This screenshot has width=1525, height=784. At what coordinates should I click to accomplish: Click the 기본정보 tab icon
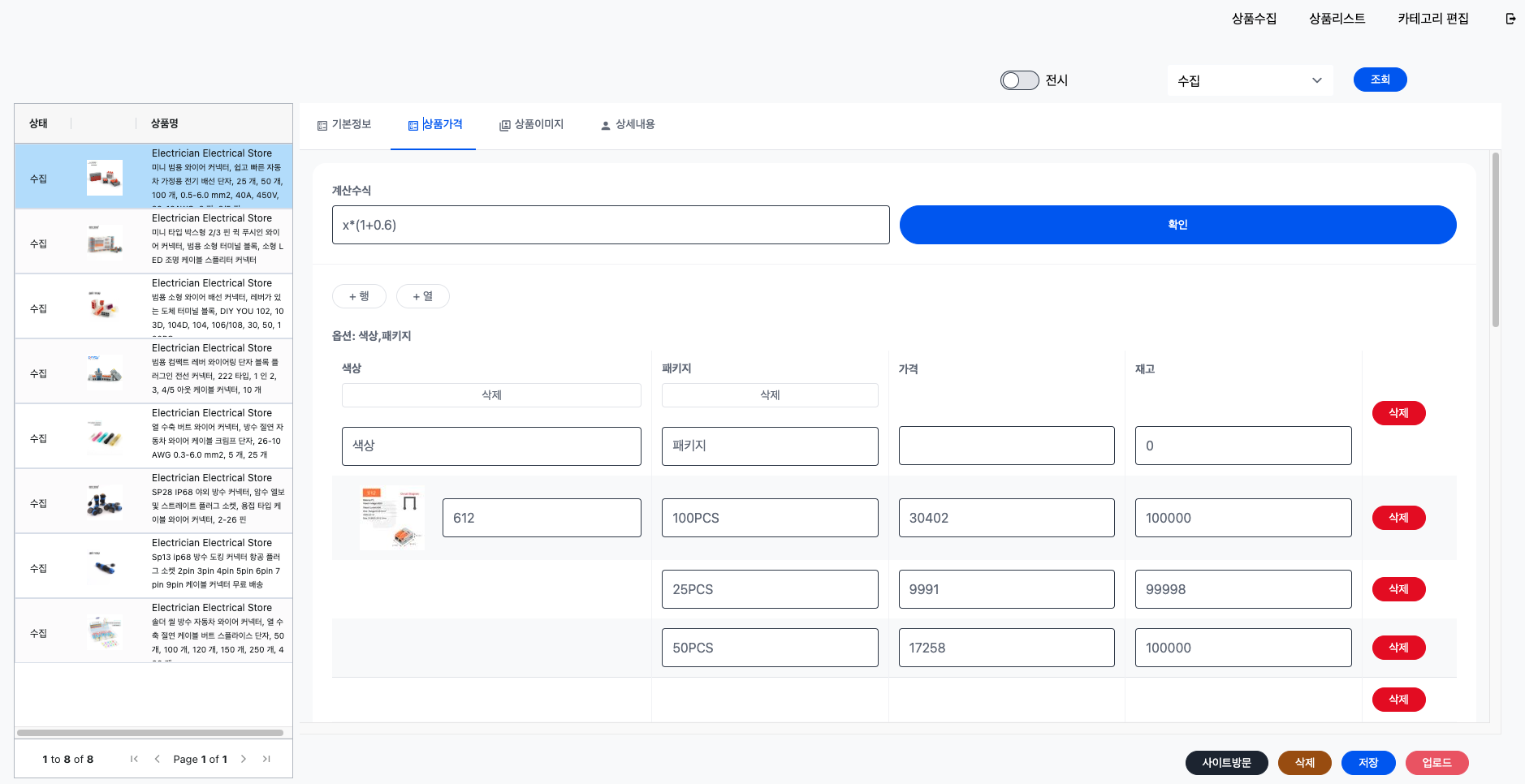[x=322, y=125]
